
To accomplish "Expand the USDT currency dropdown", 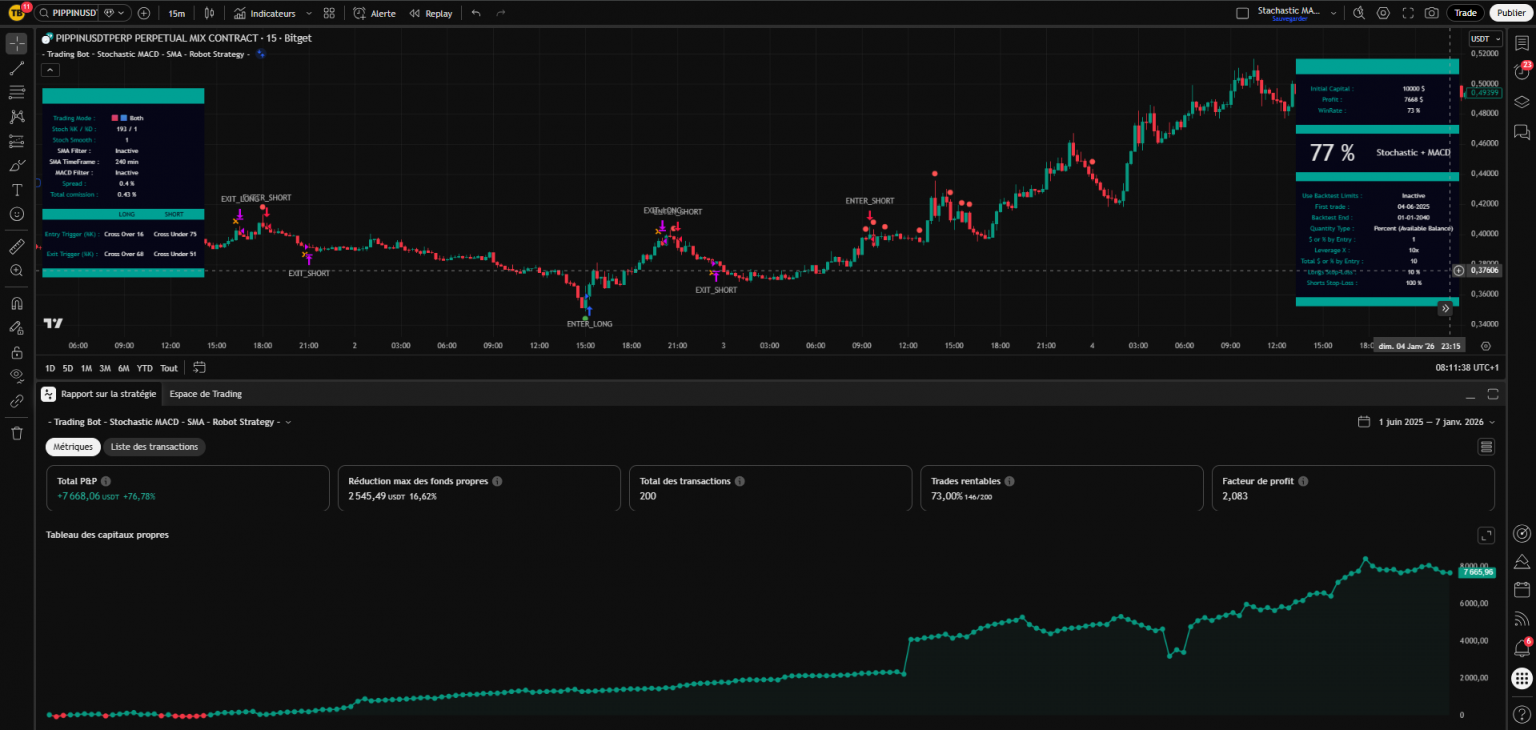I will pyautogui.click(x=1479, y=39).
